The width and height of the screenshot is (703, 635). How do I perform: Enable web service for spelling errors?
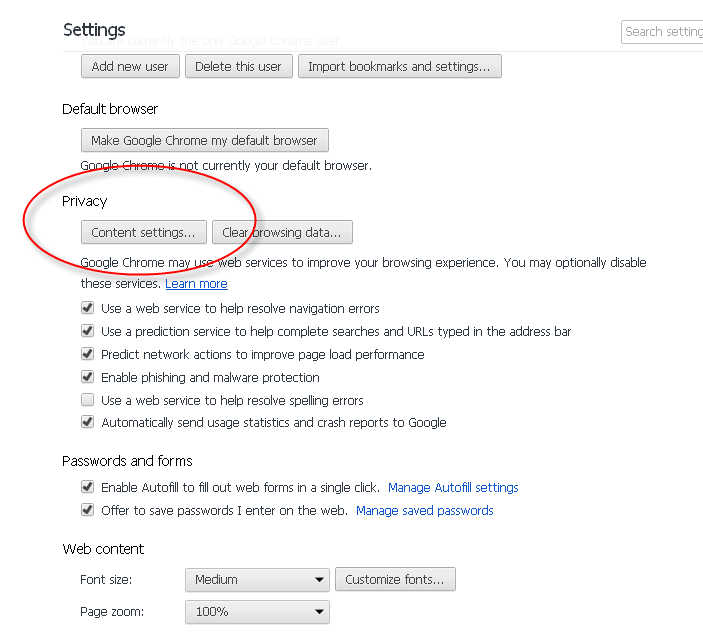(87, 399)
